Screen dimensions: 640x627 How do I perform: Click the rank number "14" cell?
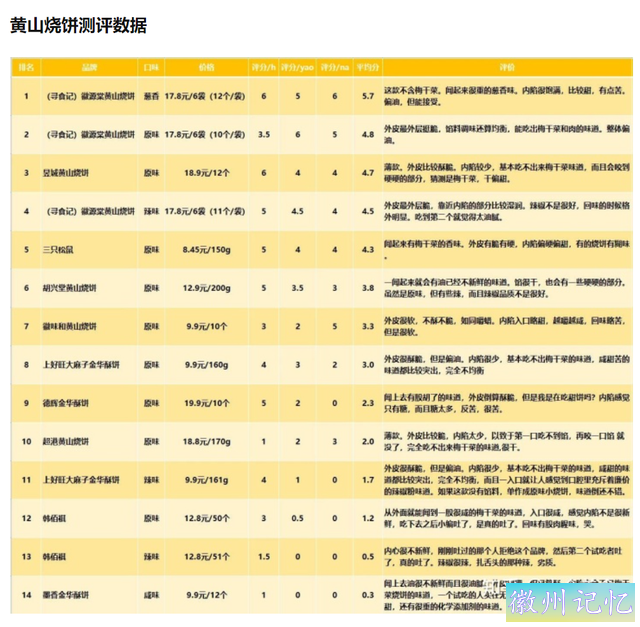click(27, 595)
